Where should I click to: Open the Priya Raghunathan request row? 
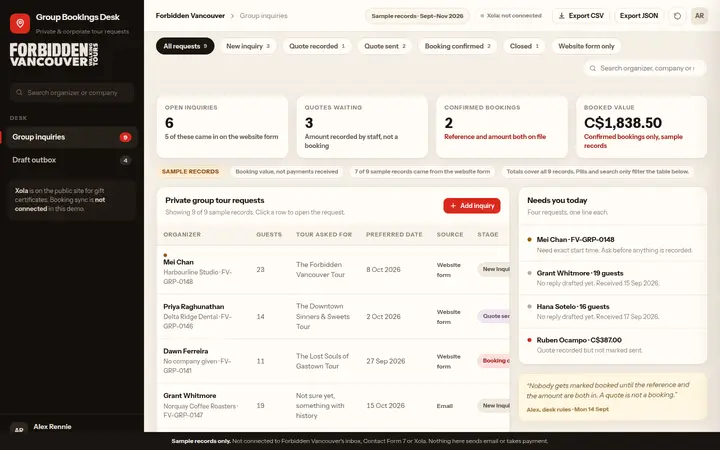(333, 316)
